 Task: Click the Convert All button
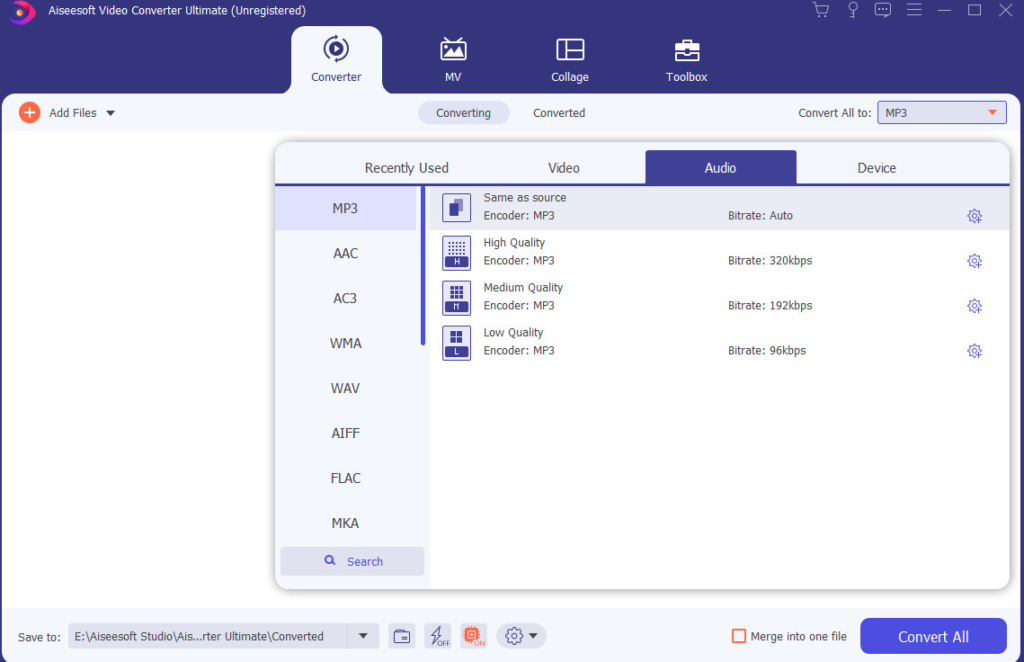click(x=933, y=636)
